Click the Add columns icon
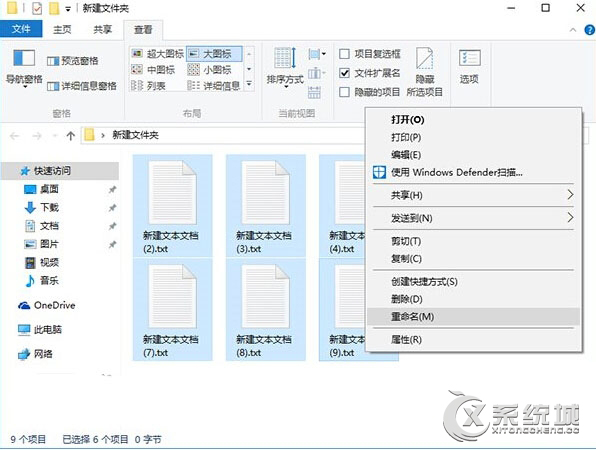Image resolution: width=596 pixels, height=450 pixels. tap(317, 73)
